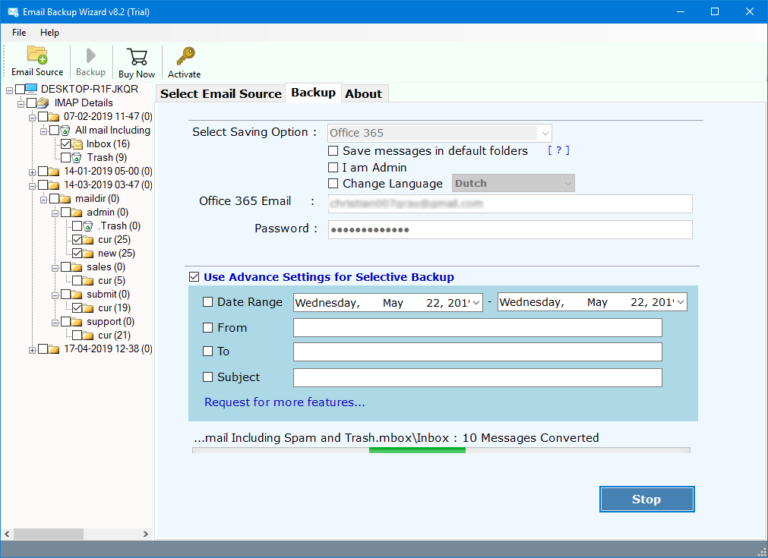Click the admin (0) folder icon
768x558 pixels.
(76, 213)
